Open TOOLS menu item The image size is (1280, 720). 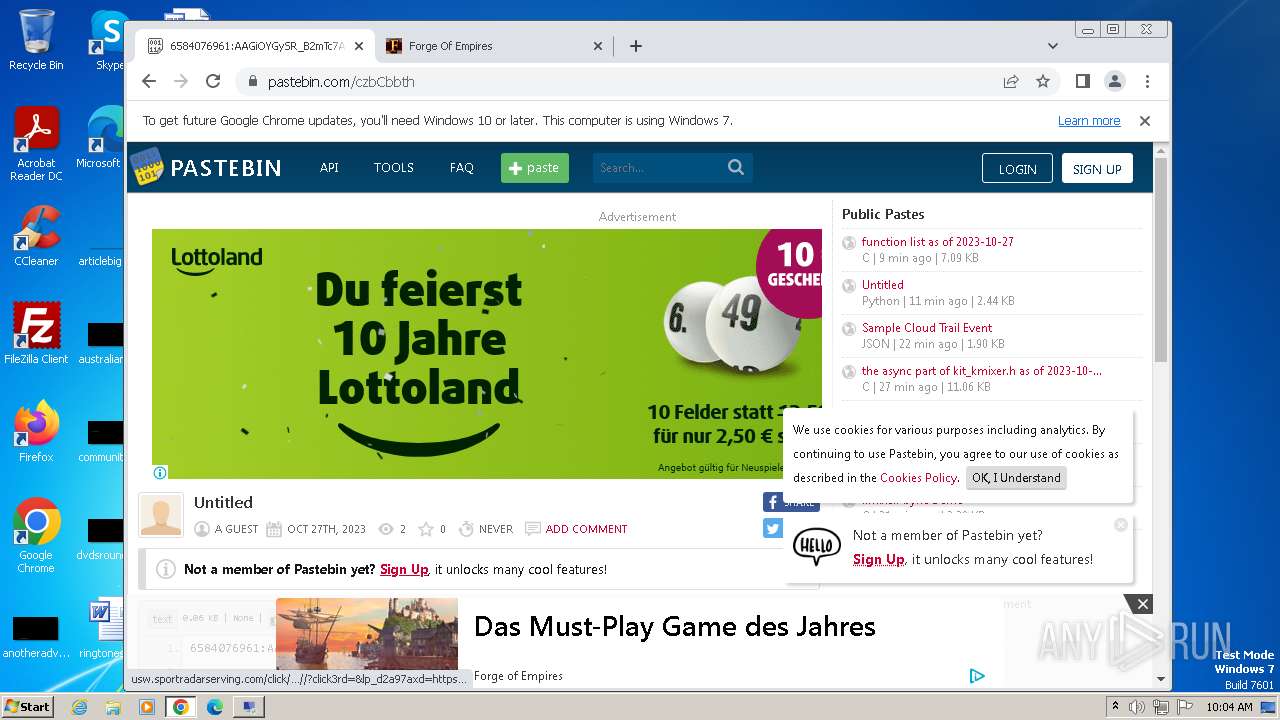click(394, 168)
